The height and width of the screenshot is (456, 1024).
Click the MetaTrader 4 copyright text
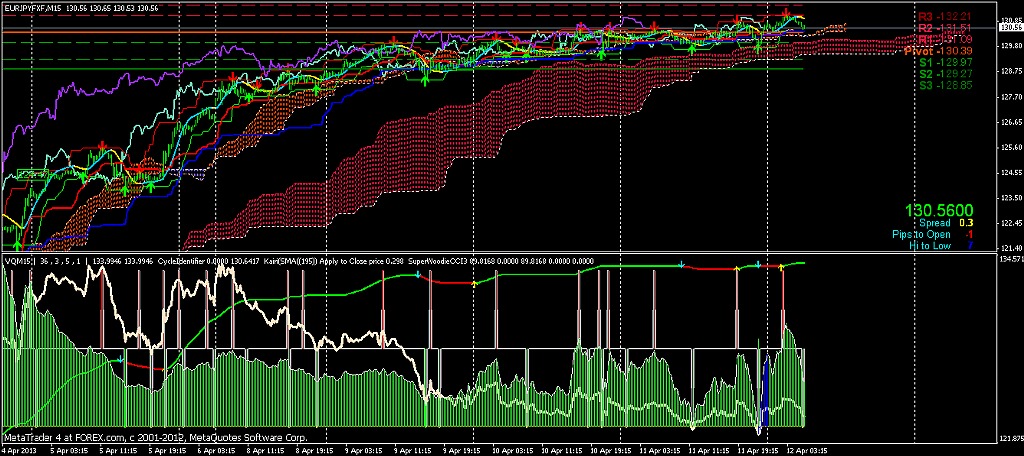pyautogui.click(x=155, y=437)
